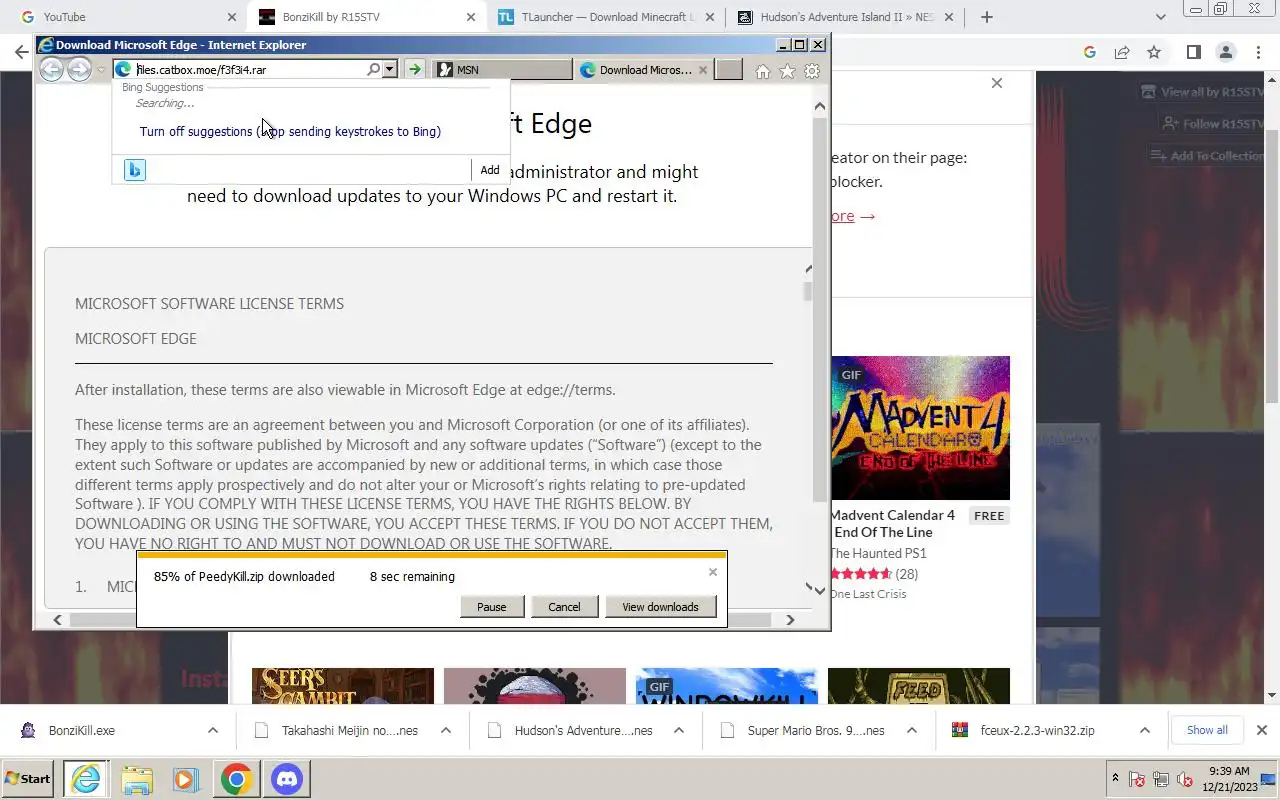Click Add in the suggestions panel
The width and height of the screenshot is (1280, 800).
490,170
